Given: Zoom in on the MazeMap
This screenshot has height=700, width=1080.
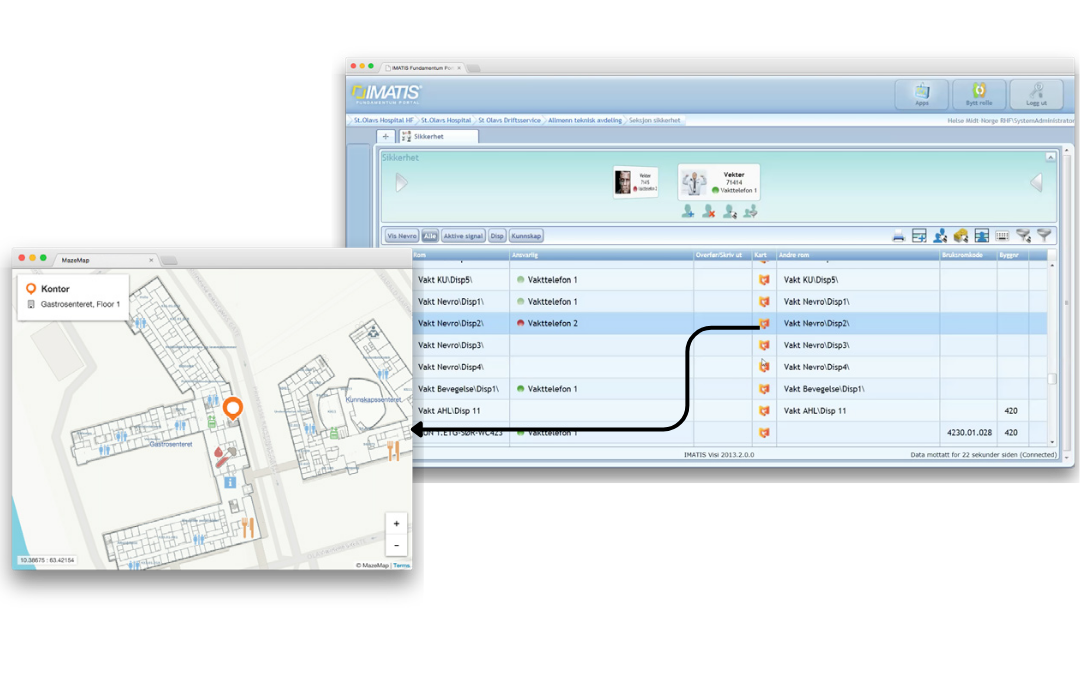Looking at the screenshot, I should [x=396, y=524].
